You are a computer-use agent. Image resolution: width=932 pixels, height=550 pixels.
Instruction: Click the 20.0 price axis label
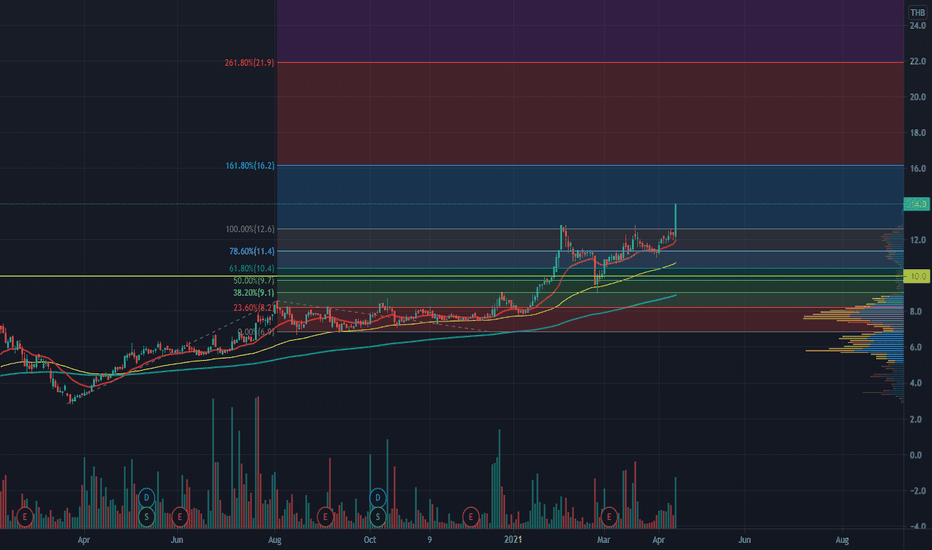tap(917, 97)
